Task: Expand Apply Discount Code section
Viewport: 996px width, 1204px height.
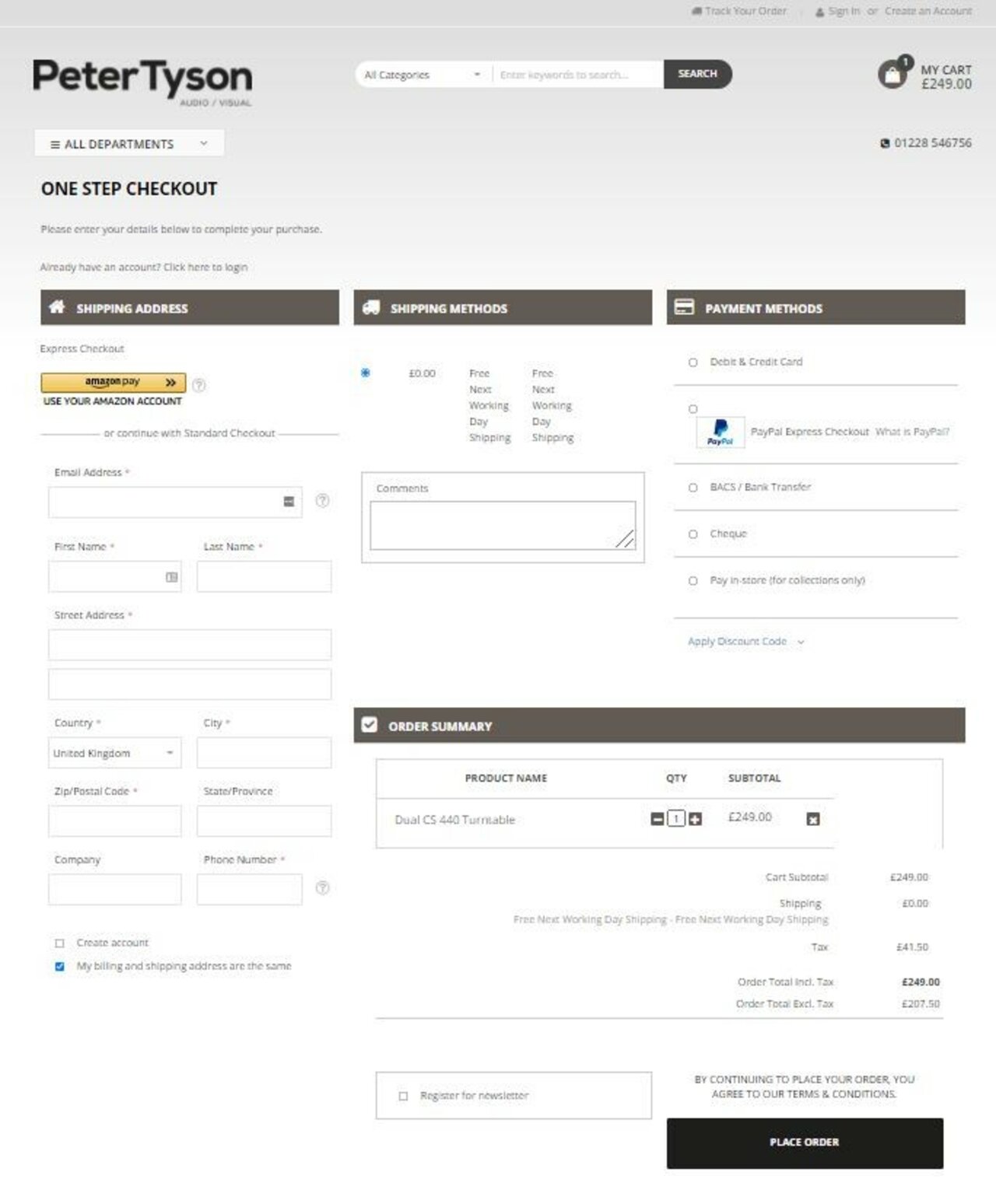Action: tap(745, 642)
